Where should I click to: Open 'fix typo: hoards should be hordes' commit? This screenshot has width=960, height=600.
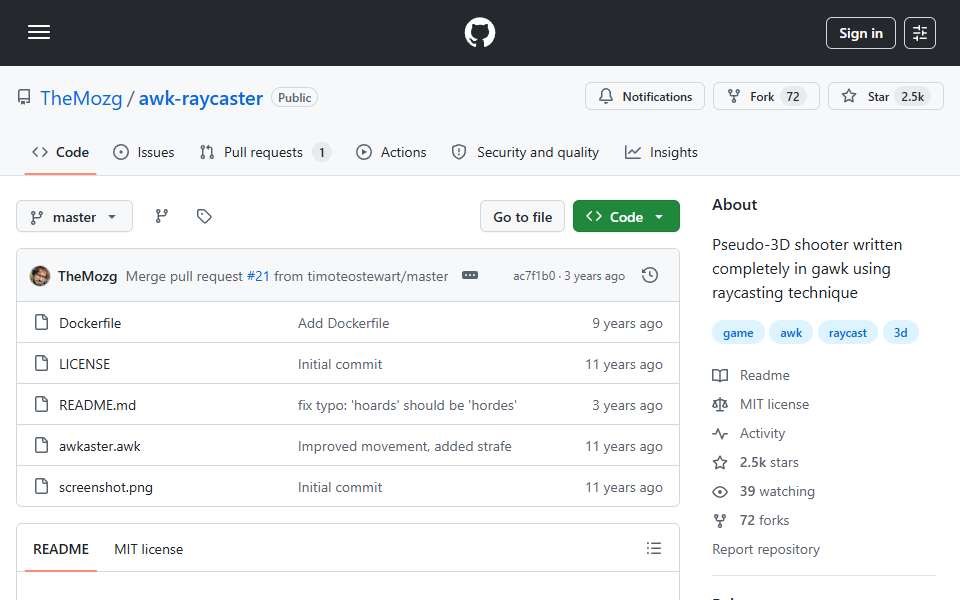point(407,405)
